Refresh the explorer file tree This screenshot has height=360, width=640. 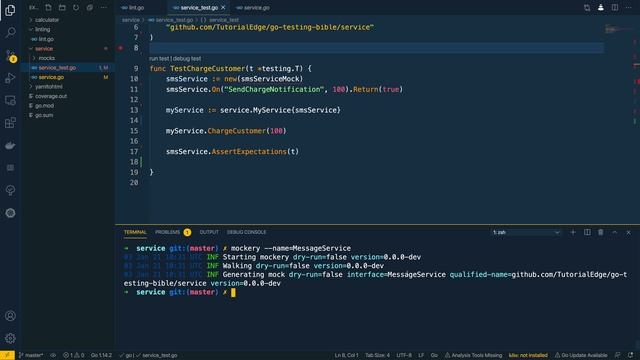pyautogui.click(x=76, y=7)
